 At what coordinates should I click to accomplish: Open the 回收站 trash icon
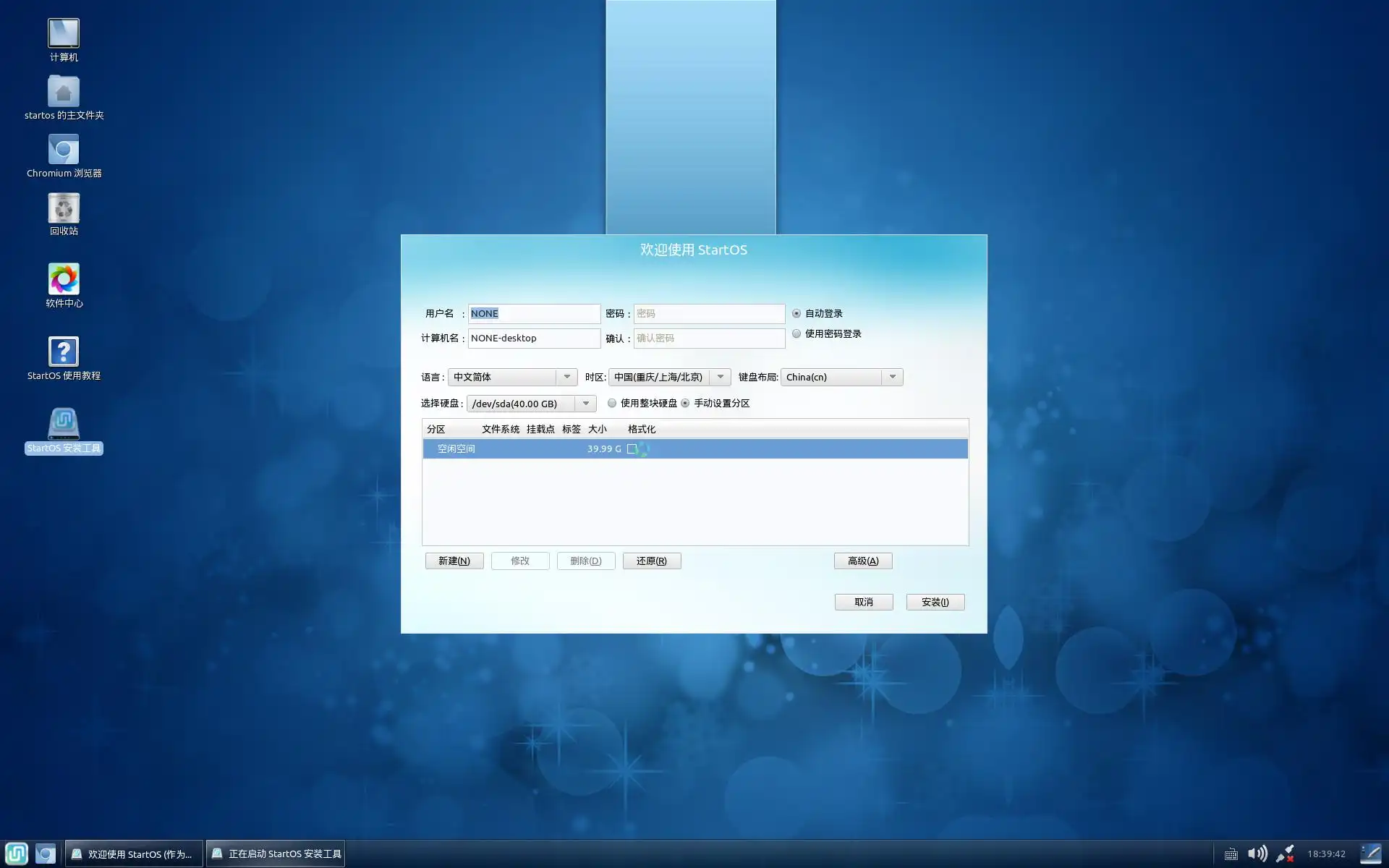(64, 208)
